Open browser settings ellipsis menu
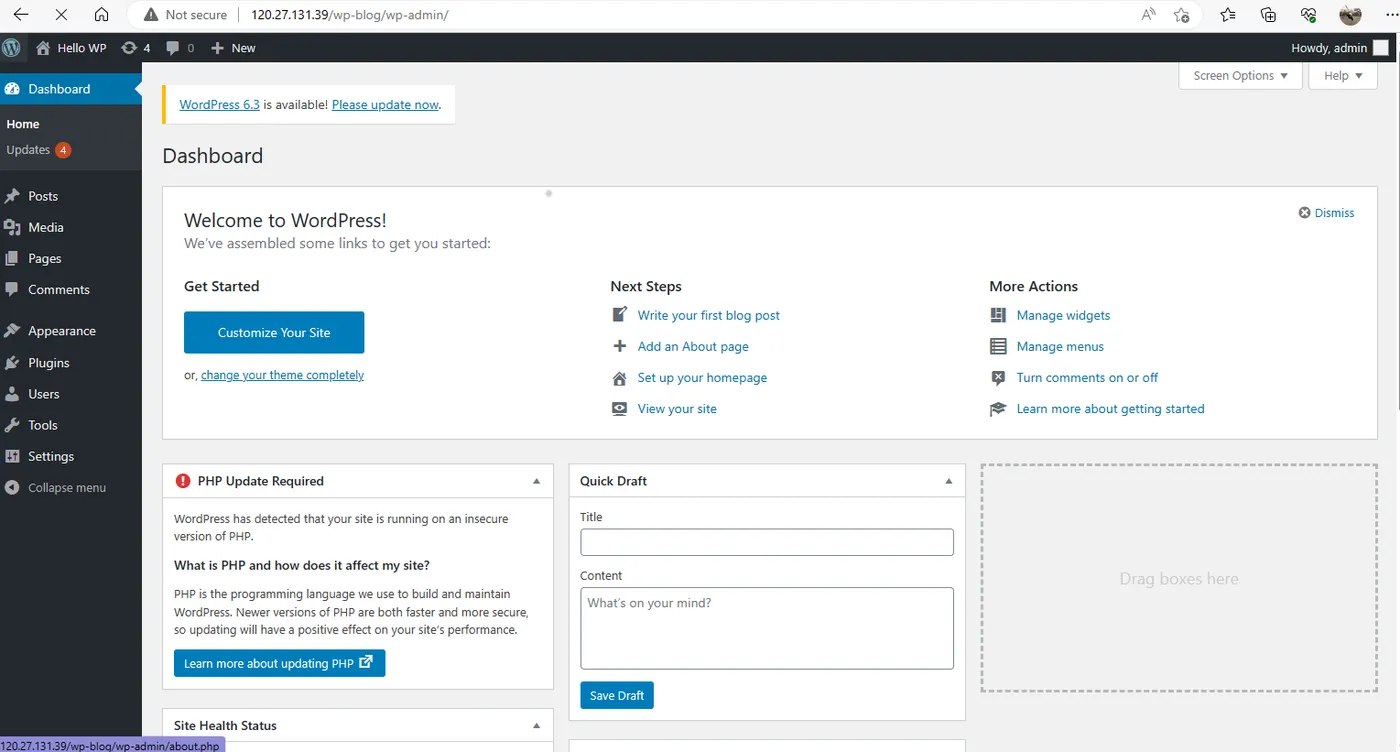Image resolution: width=1400 pixels, height=752 pixels. 1390,15
